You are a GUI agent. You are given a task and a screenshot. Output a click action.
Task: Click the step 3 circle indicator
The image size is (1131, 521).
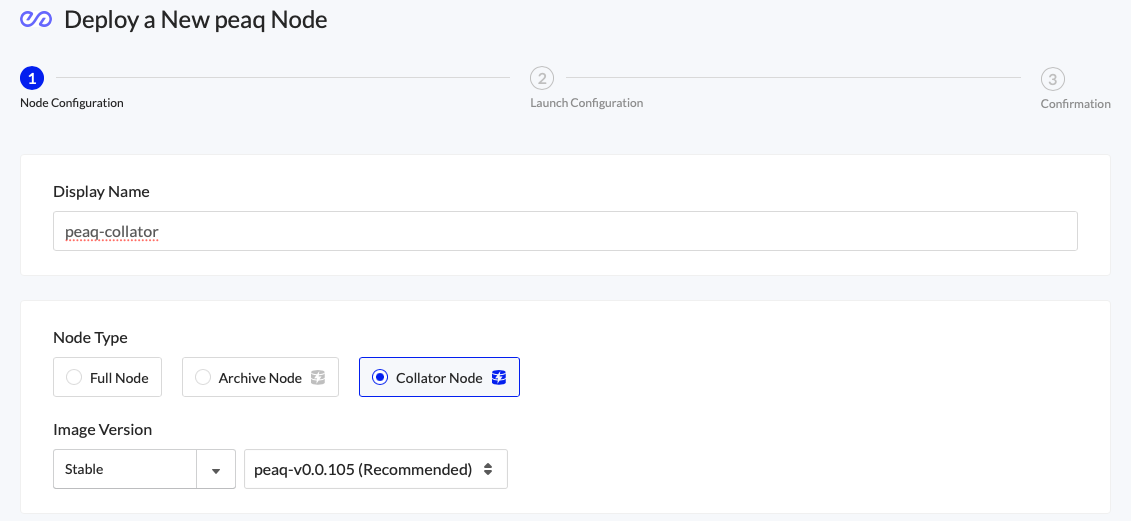1052,79
